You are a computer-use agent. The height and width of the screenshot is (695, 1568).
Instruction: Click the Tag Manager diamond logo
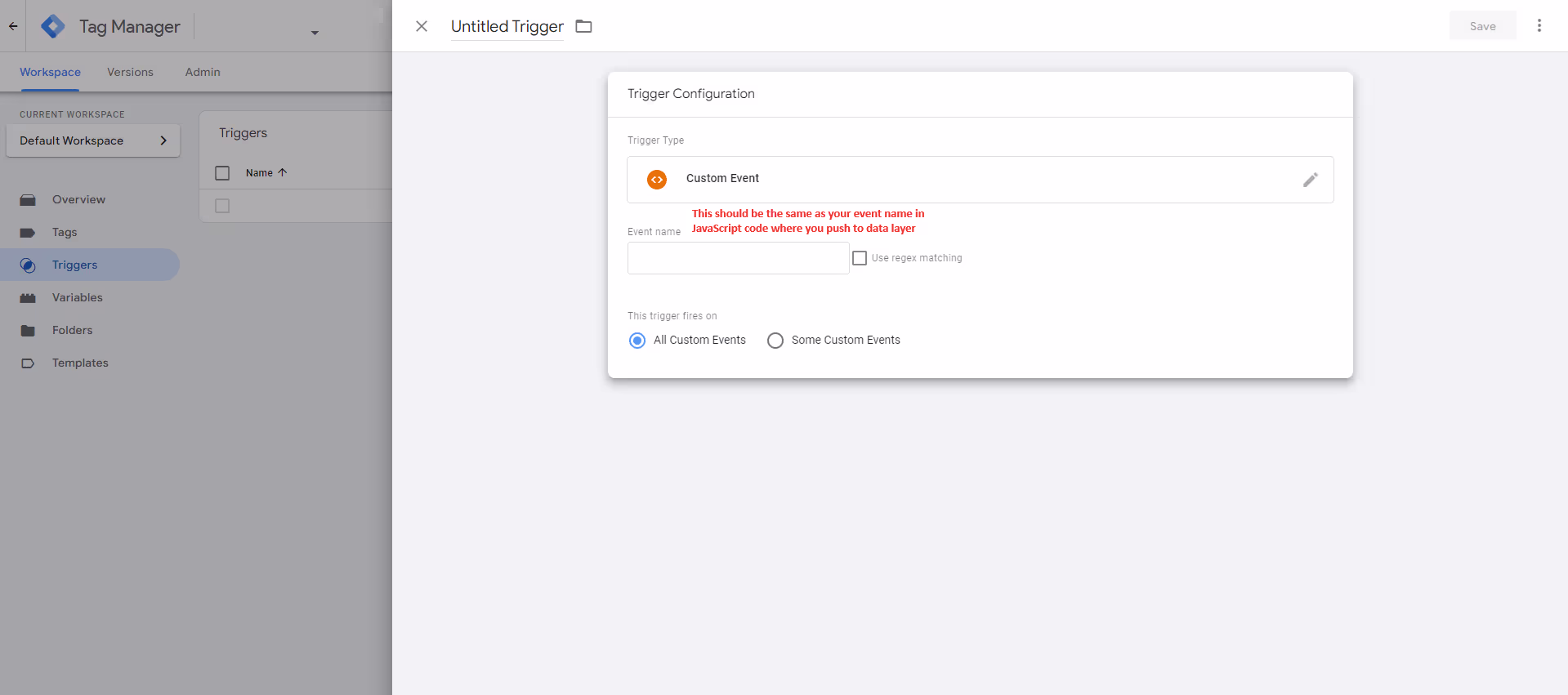pyautogui.click(x=53, y=26)
